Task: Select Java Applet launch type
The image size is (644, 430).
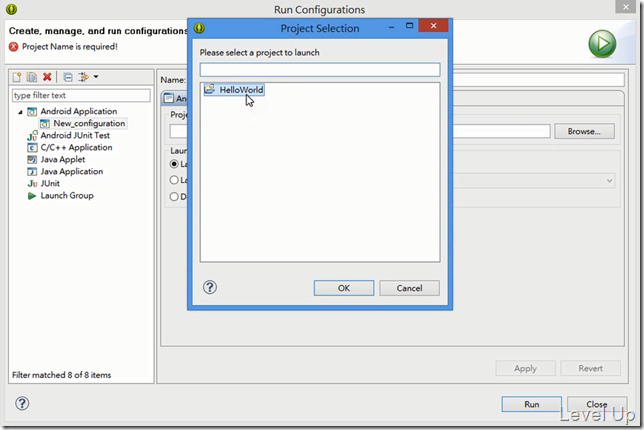Action: point(62,159)
